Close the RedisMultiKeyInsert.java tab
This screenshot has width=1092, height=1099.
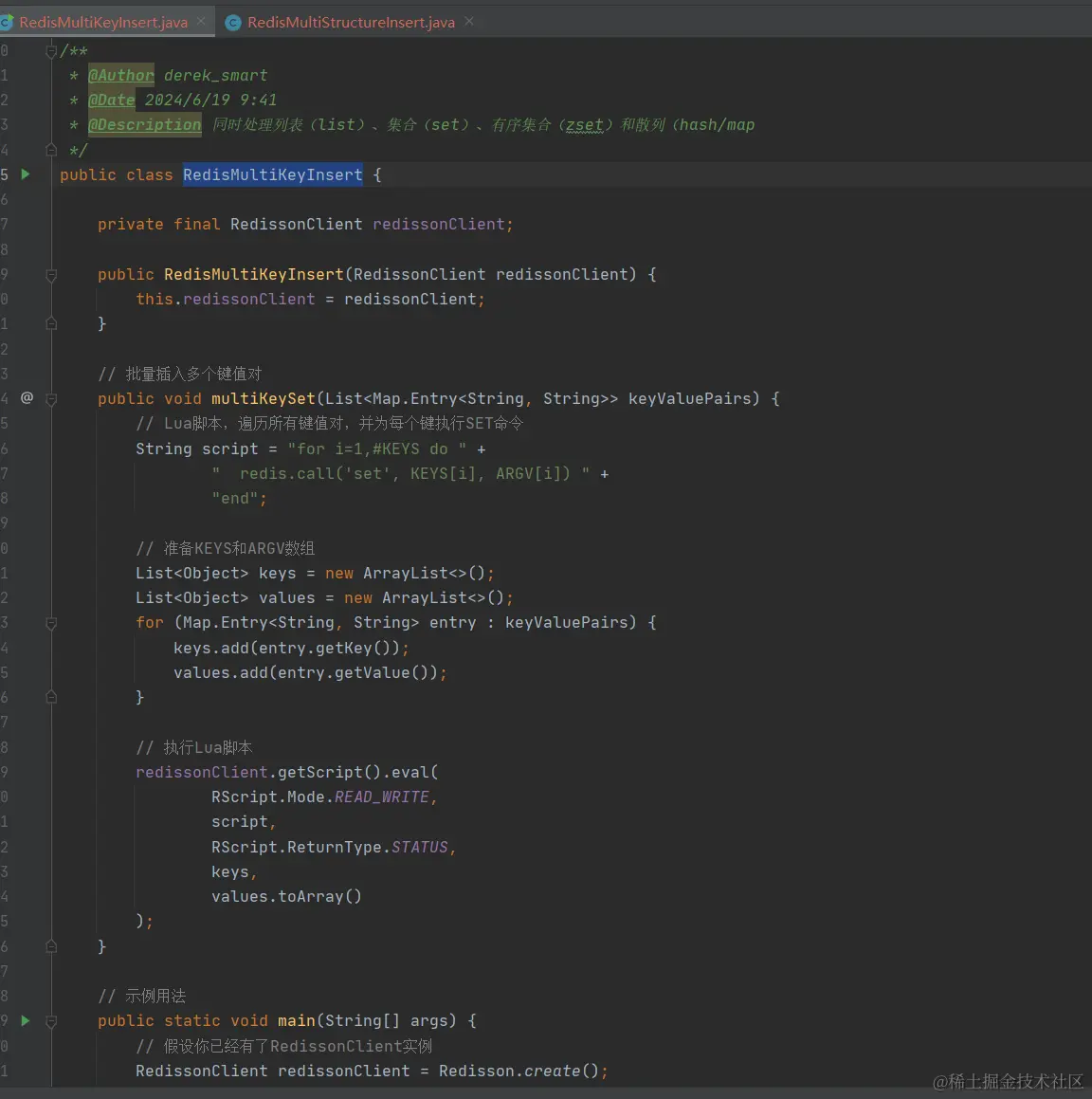coord(201,22)
